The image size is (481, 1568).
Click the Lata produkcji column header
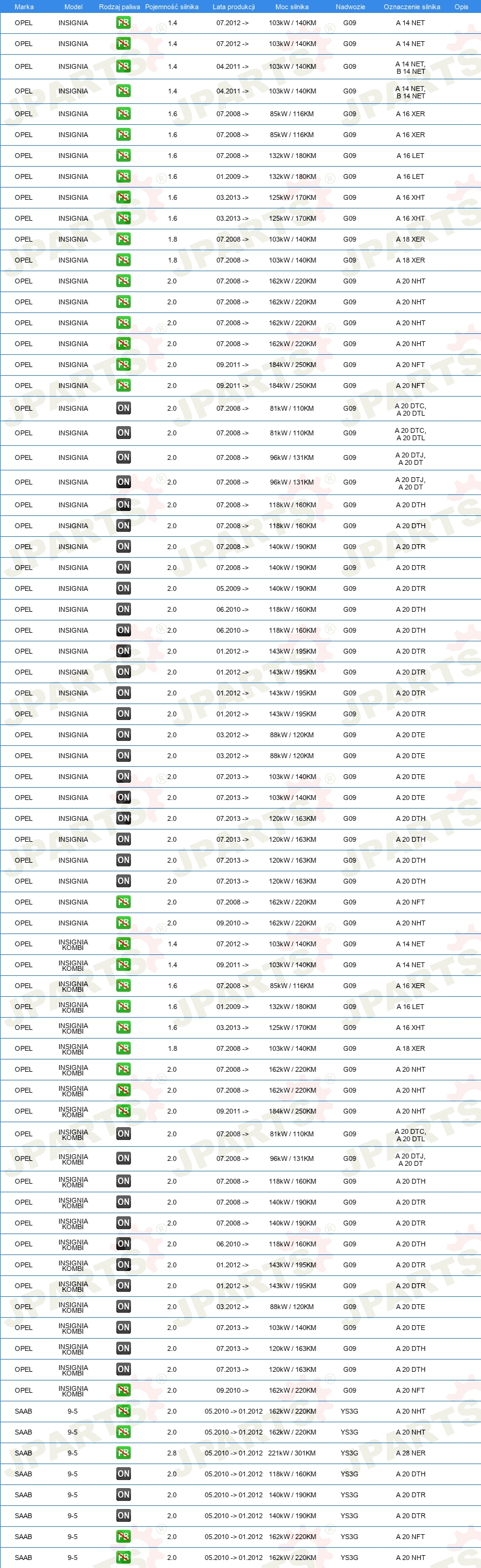point(234,7)
